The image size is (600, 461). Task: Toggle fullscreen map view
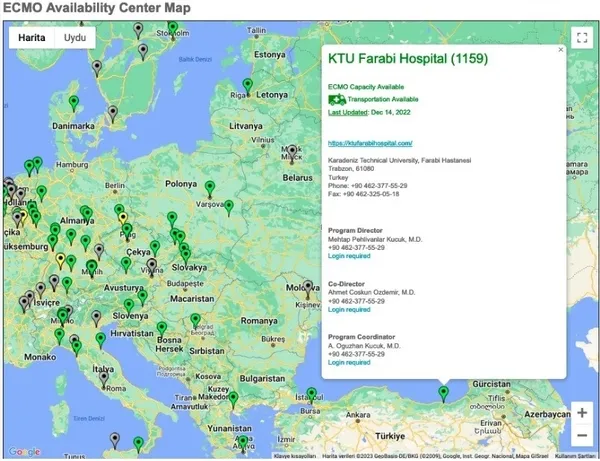click(x=581, y=38)
